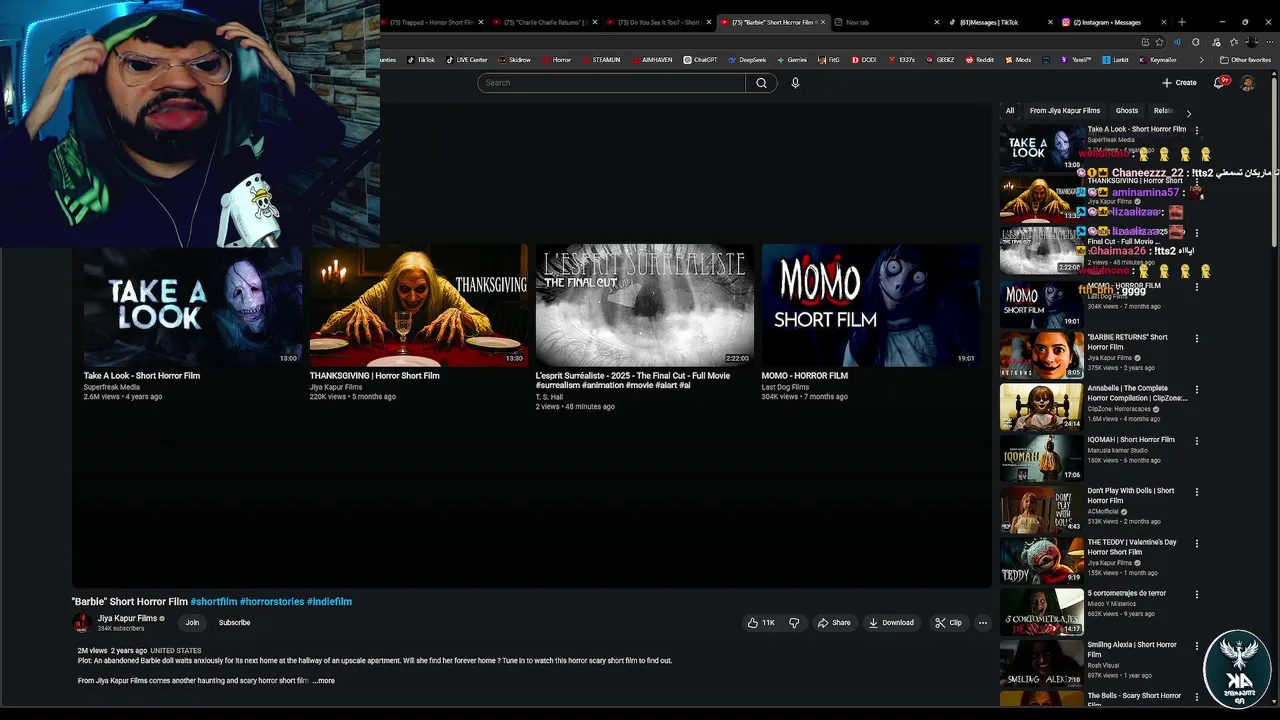The height and width of the screenshot is (720, 1280).
Task: Open the MOMO Short Film end-screen thumbnail
Action: pos(870,305)
